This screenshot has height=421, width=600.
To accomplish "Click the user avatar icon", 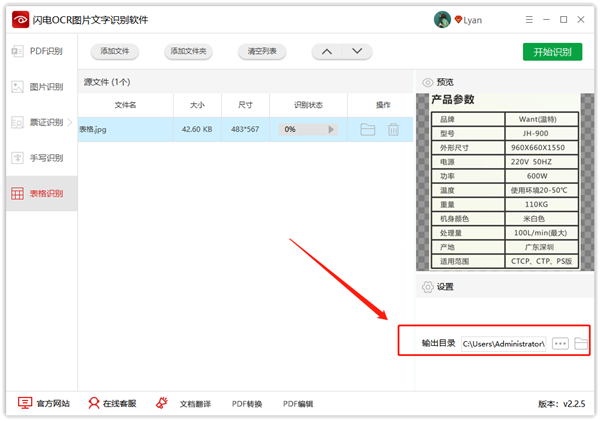I will pos(442,19).
